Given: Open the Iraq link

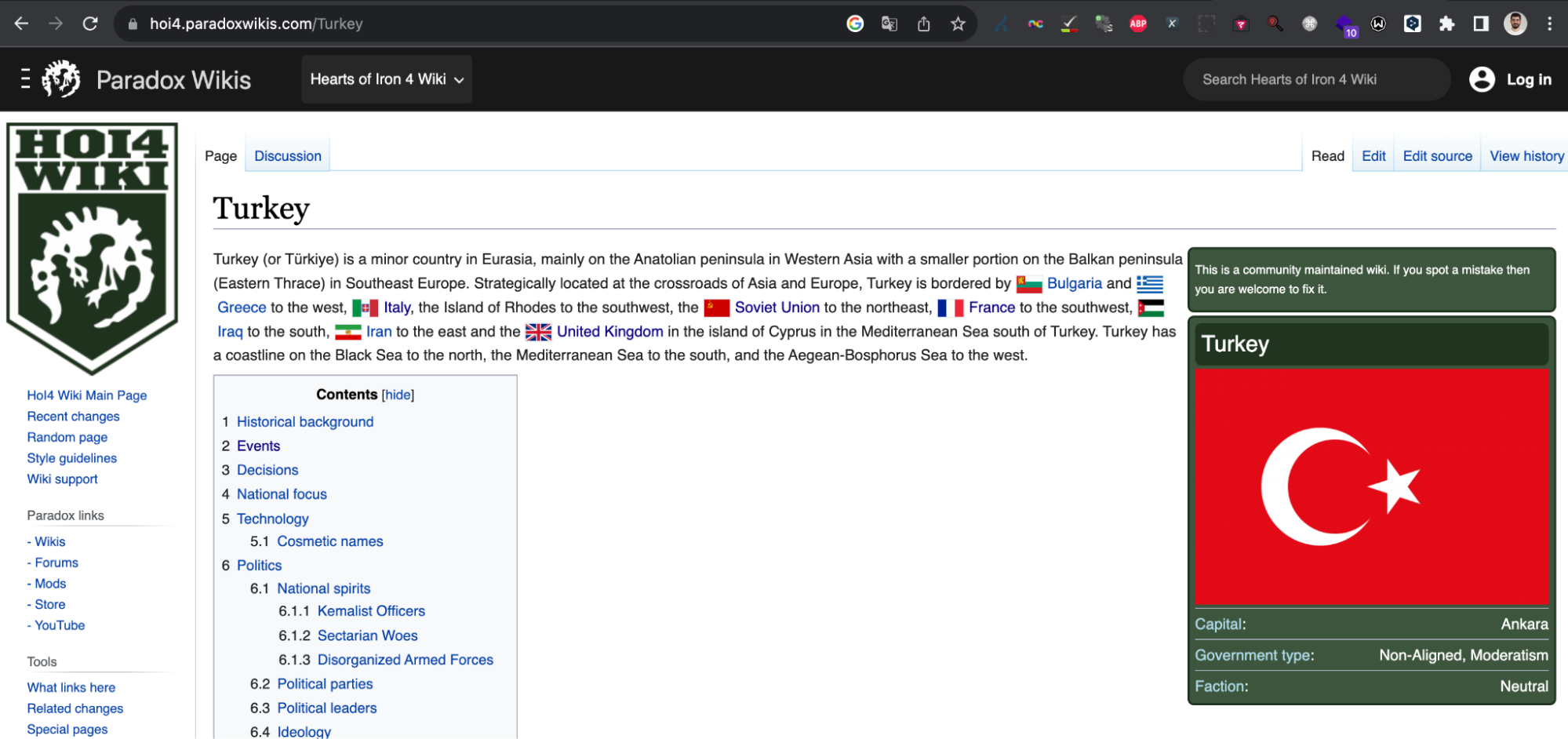Looking at the screenshot, I should click(x=230, y=333).
